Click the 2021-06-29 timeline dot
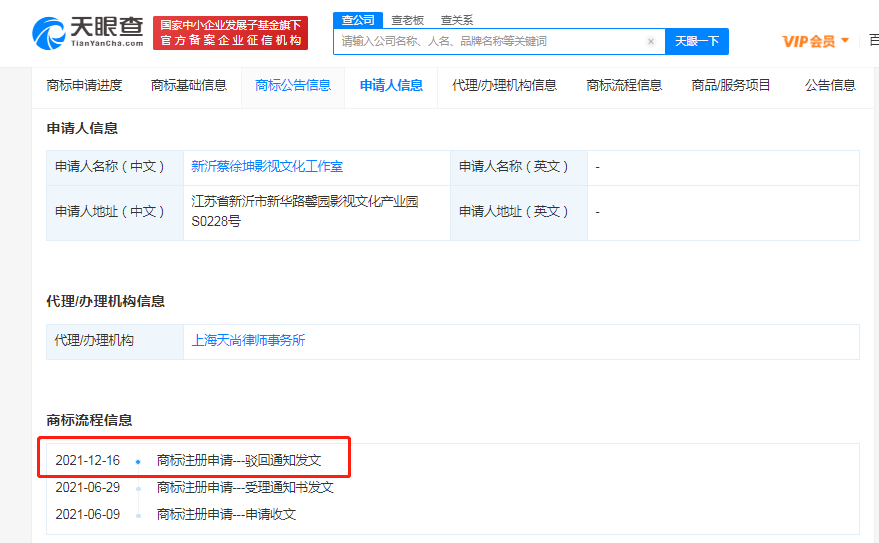Image resolution: width=879 pixels, height=543 pixels. [x=138, y=489]
